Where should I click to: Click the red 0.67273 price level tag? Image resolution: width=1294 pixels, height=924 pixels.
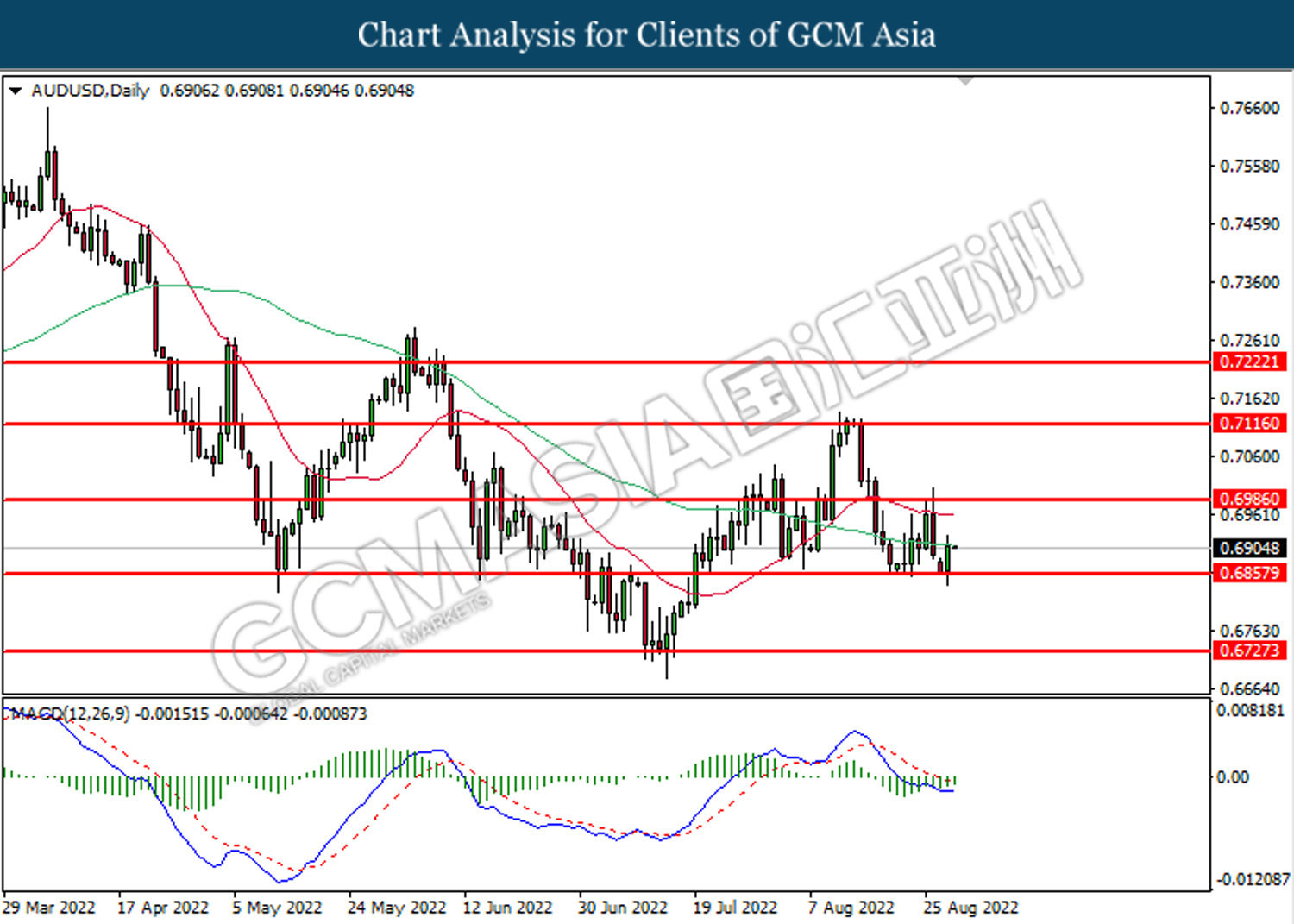[1249, 651]
